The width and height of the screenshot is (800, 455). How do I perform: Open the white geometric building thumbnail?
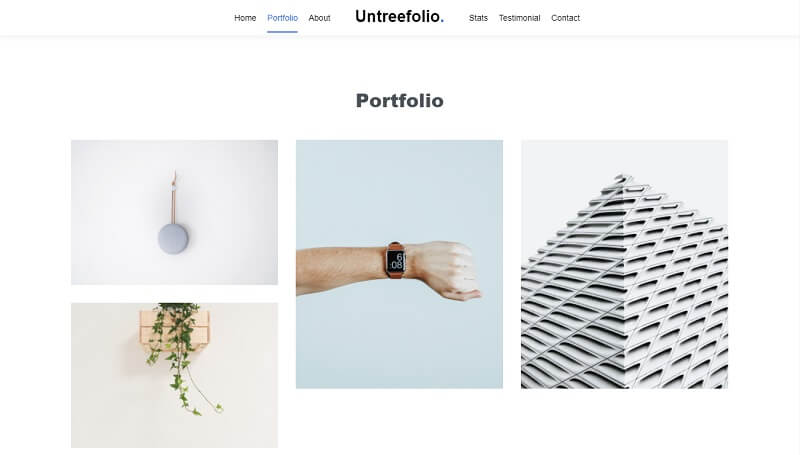click(624, 264)
